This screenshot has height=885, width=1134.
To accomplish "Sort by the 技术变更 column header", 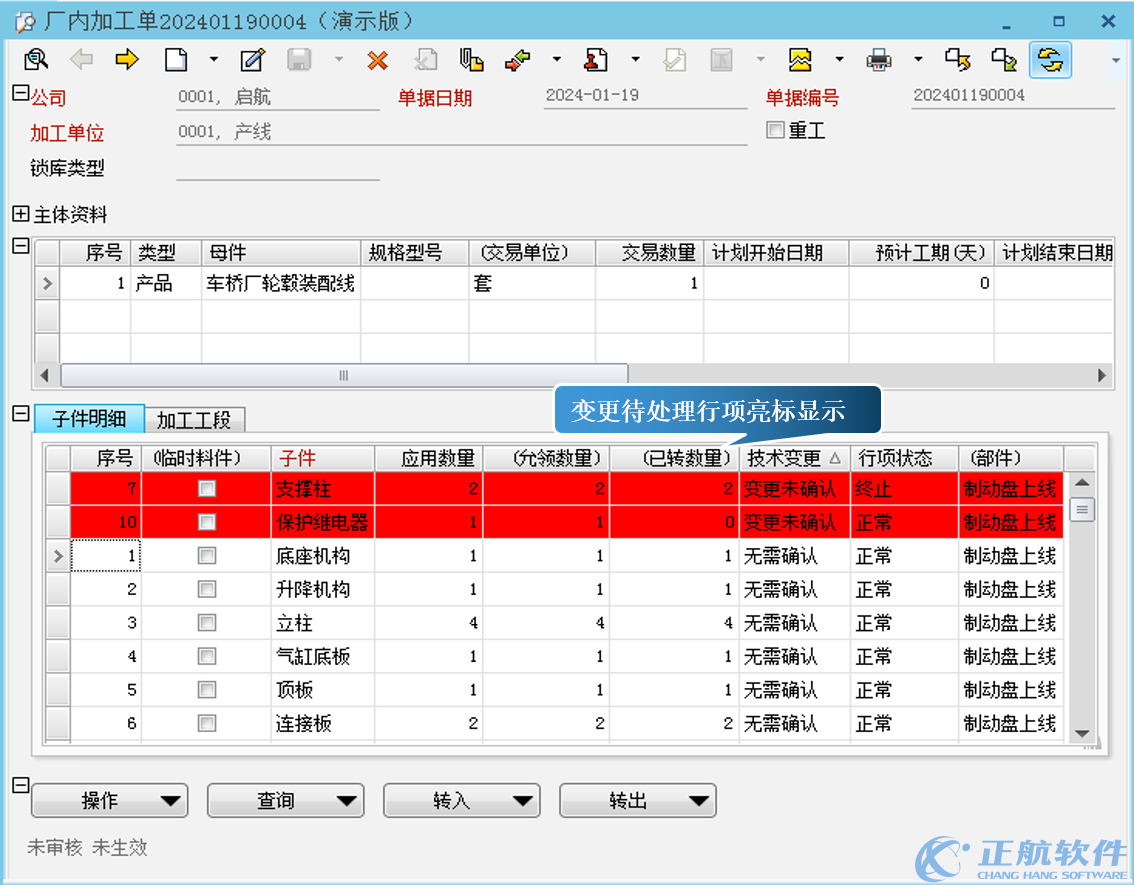I will coord(793,458).
